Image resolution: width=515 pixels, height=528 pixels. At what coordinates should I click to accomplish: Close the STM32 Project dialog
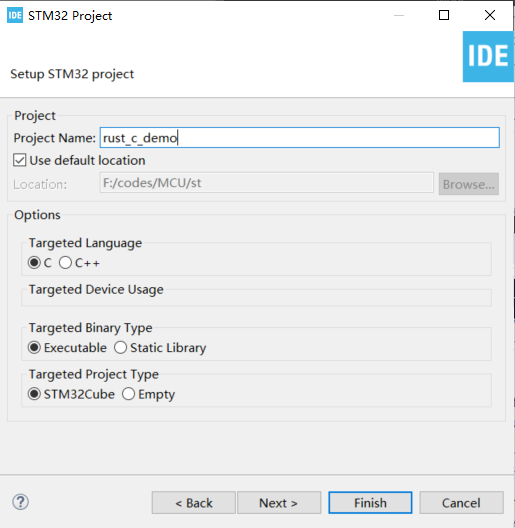(x=489, y=15)
